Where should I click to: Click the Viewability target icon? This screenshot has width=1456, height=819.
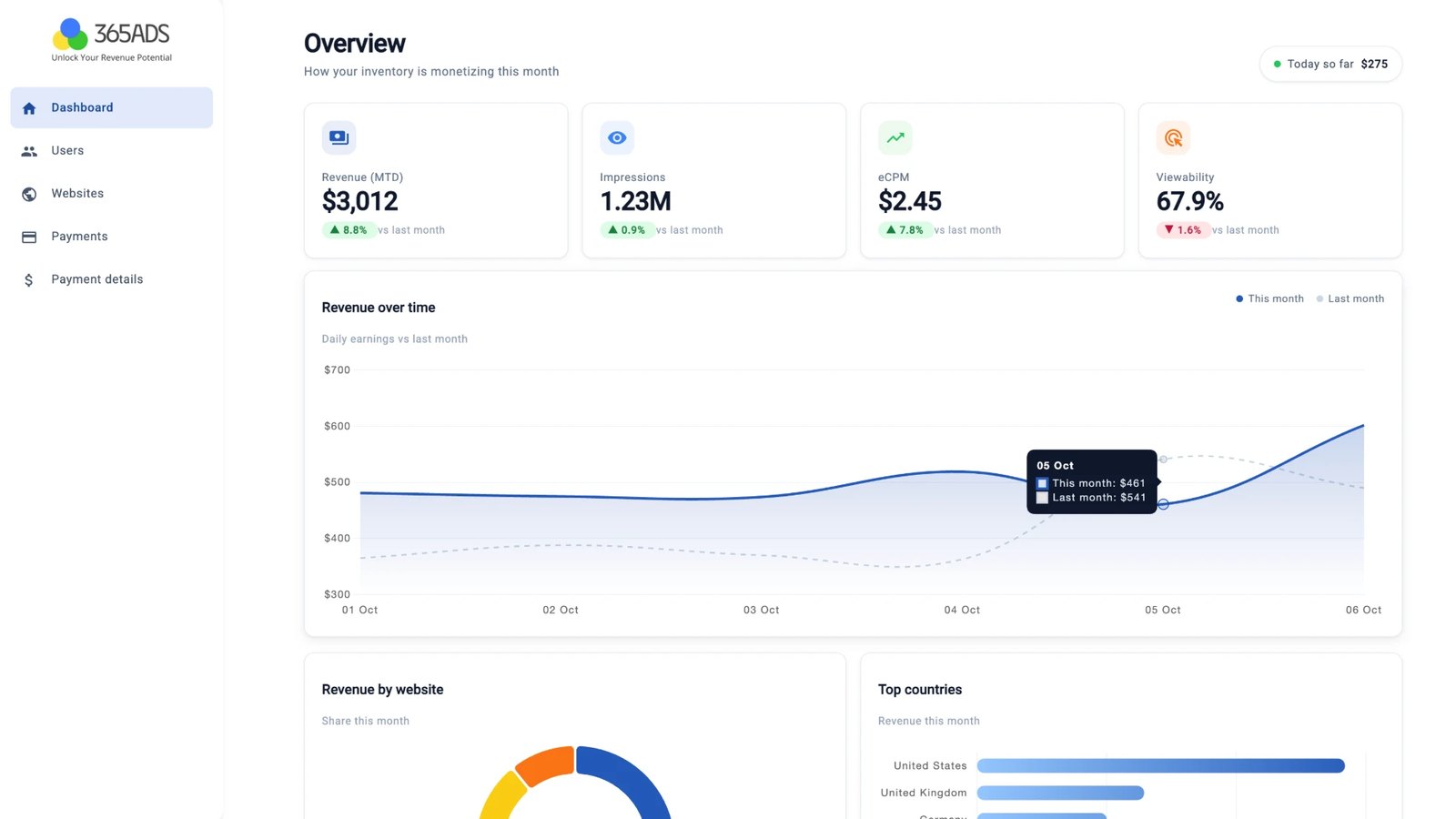[x=1173, y=137]
